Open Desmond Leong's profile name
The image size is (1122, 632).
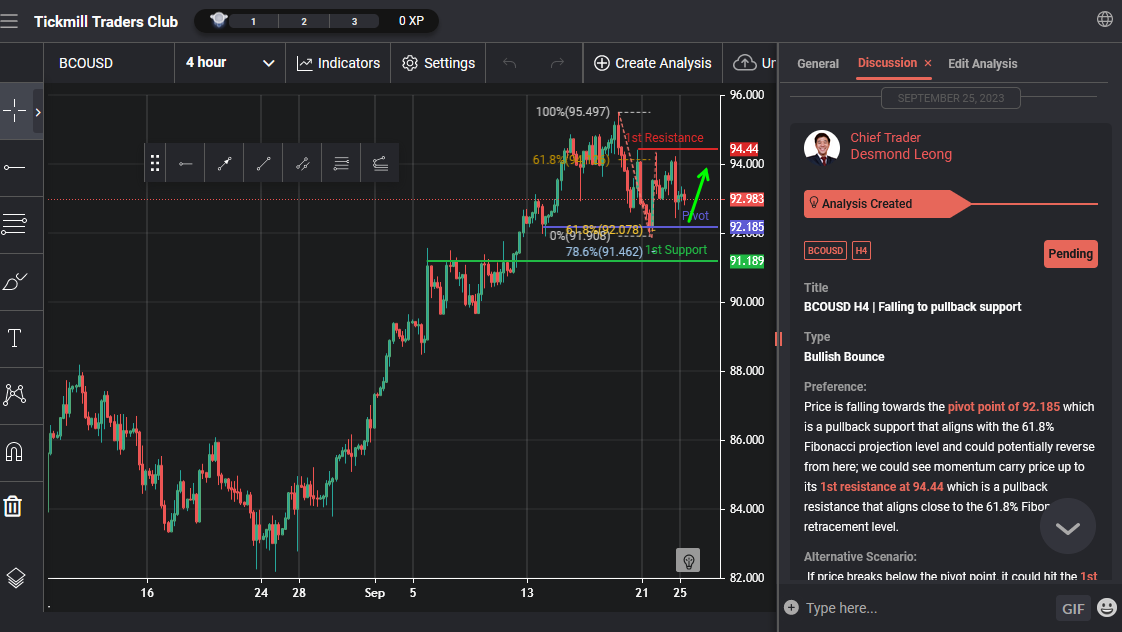click(901, 155)
